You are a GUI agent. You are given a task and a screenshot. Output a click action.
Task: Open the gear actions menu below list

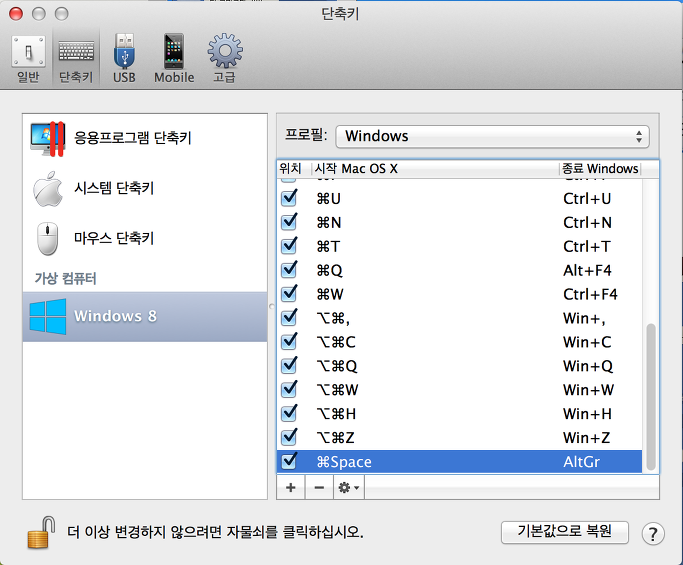click(x=349, y=487)
